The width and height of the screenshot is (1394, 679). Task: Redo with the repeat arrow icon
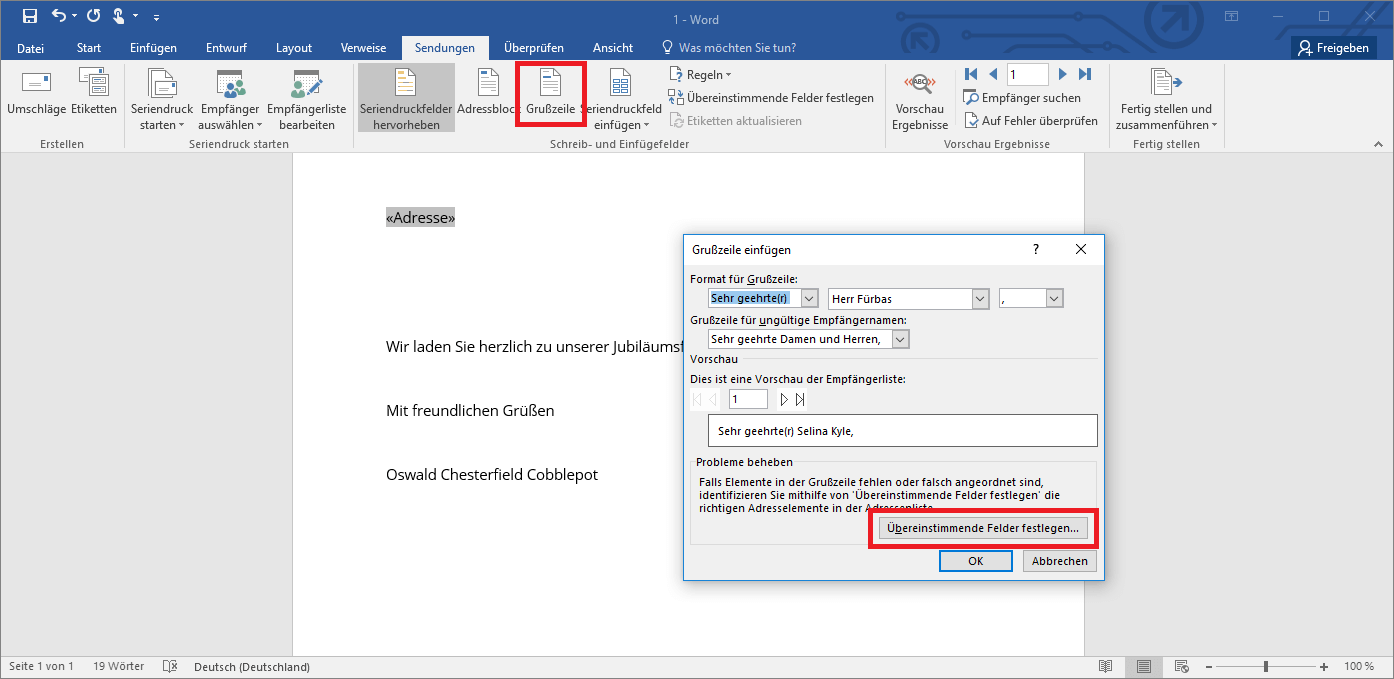[93, 16]
